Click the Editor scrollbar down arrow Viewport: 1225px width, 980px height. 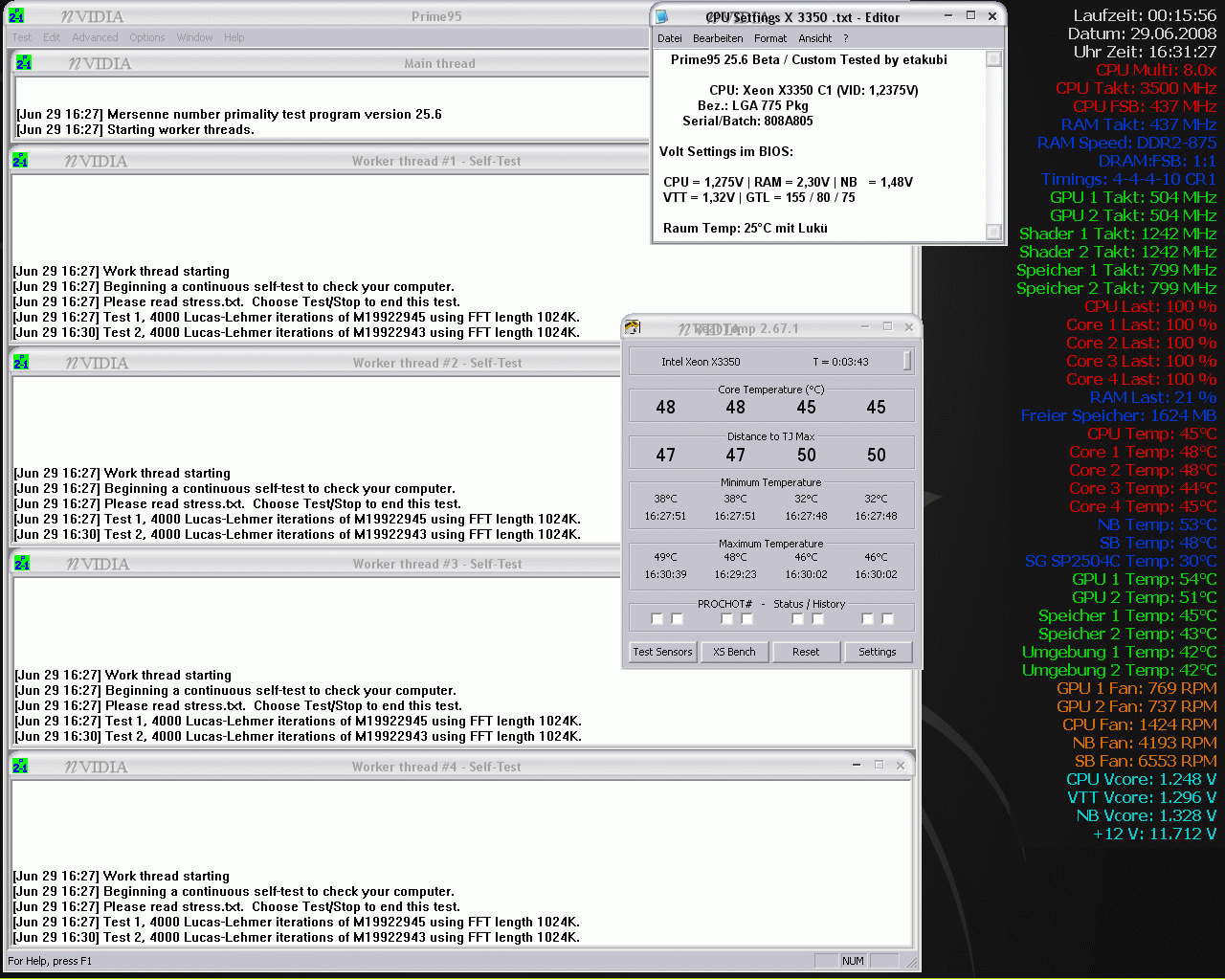pyautogui.click(x=993, y=232)
